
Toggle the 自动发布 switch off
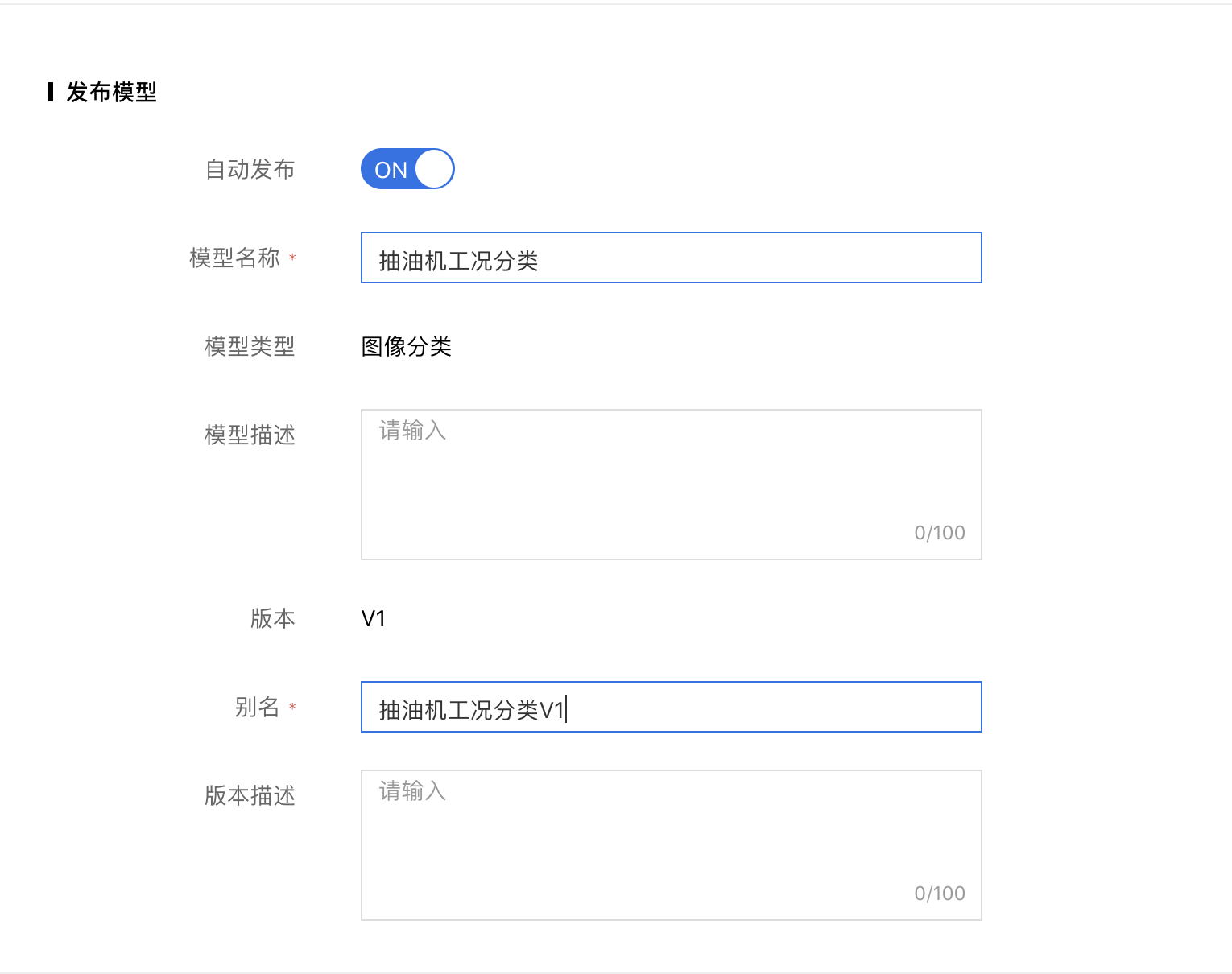click(x=407, y=169)
